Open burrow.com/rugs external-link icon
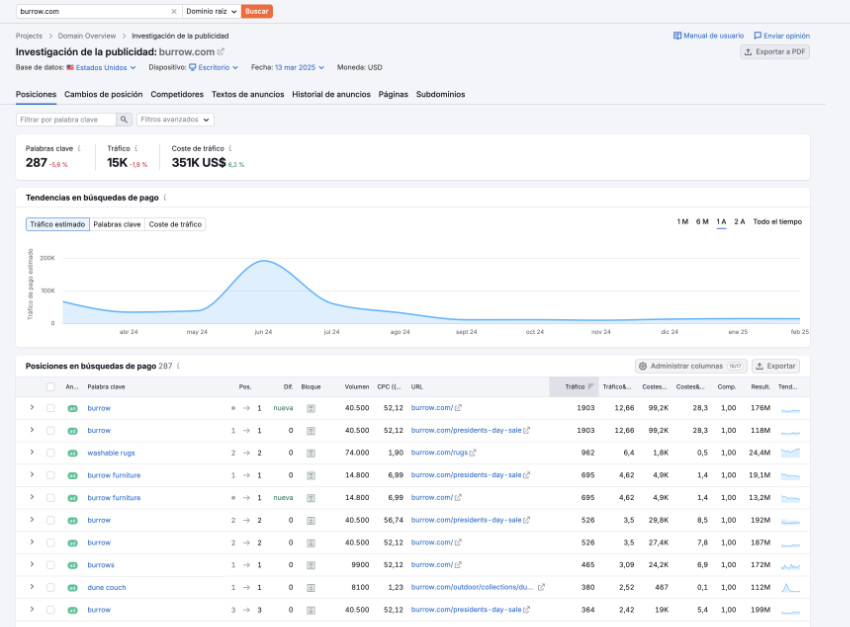Image resolution: width=850 pixels, height=627 pixels. click(x=473, y=453)
